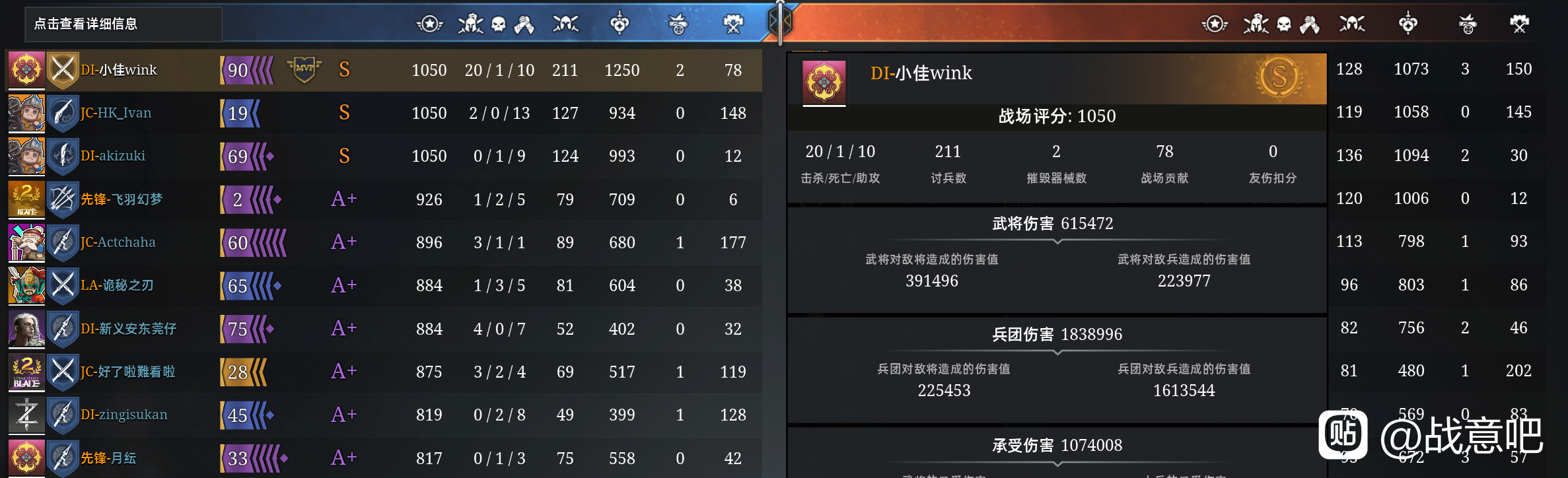This screenshot has height=478, width=1568.
Task: Click the battle score star icon in blue header
Action: pyautogui.click(x=429, y=24)
